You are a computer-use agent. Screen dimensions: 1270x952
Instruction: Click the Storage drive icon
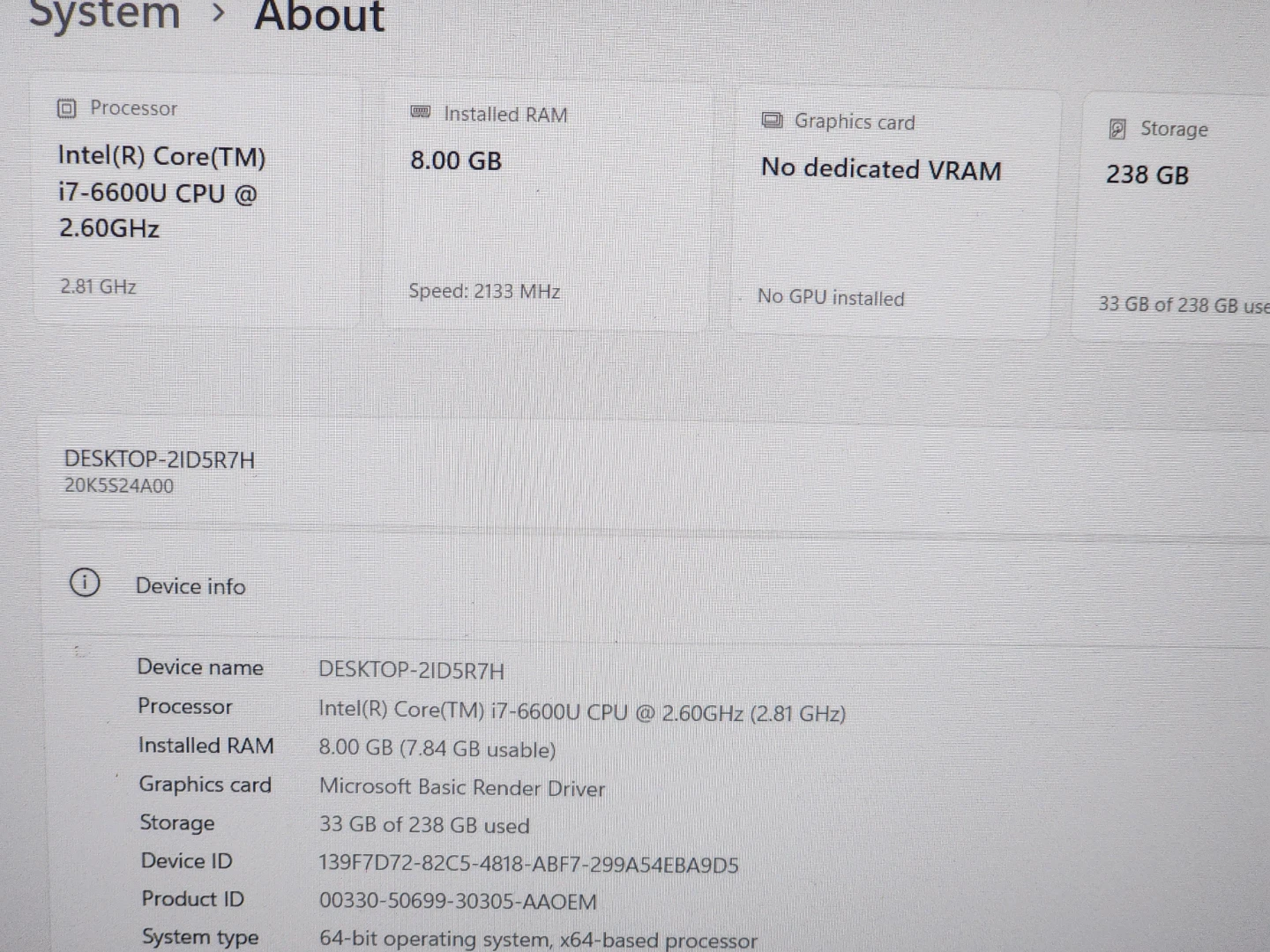pos(1117,129)
